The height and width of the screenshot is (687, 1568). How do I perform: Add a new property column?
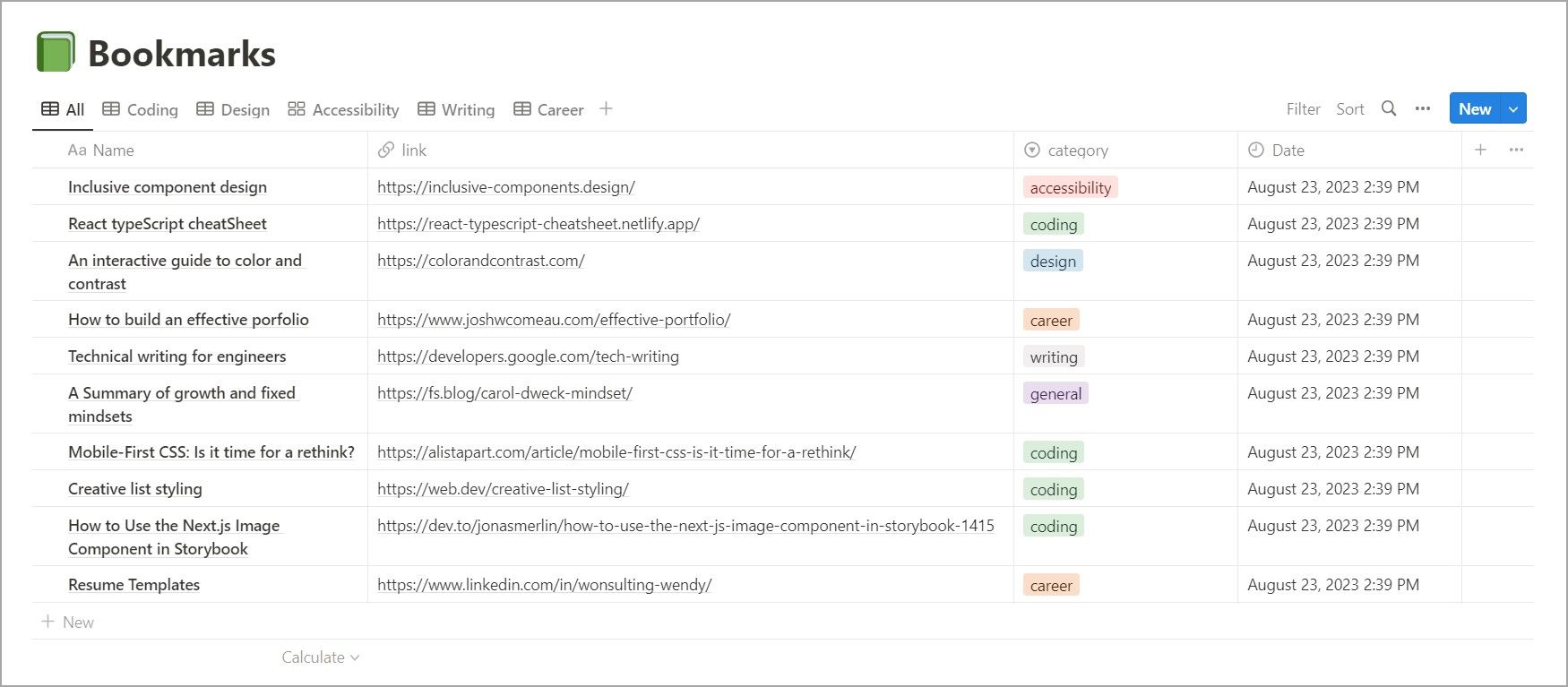(1480, 150)
